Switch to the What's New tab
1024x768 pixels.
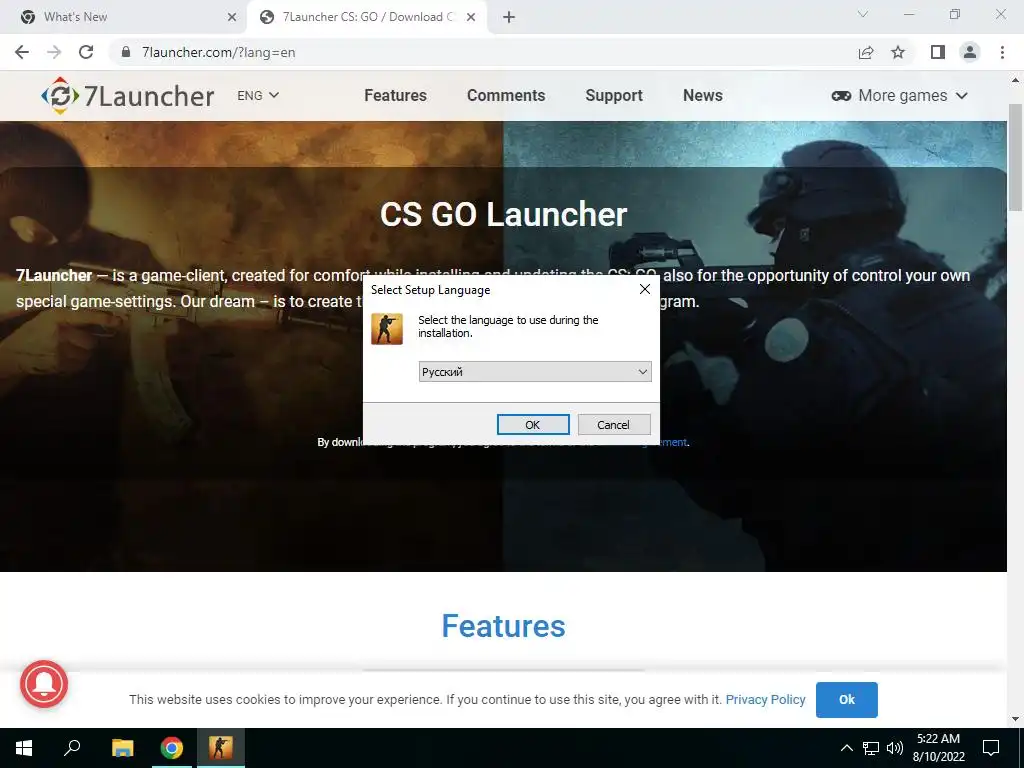pos(124,17)
